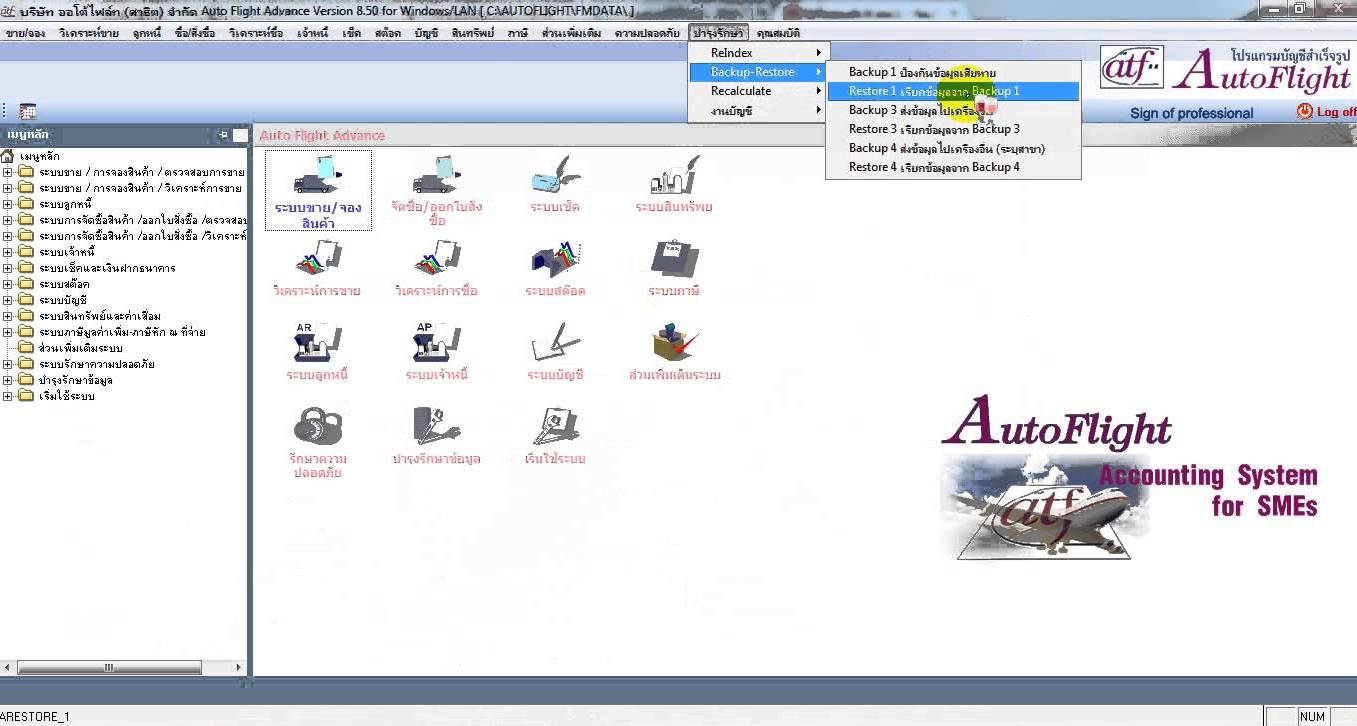Image resolution: width=1357 pixels, height=726 pixels.
Task: Expand the บำรุงรักษาข้อมูล tree node
Action: 8,380
